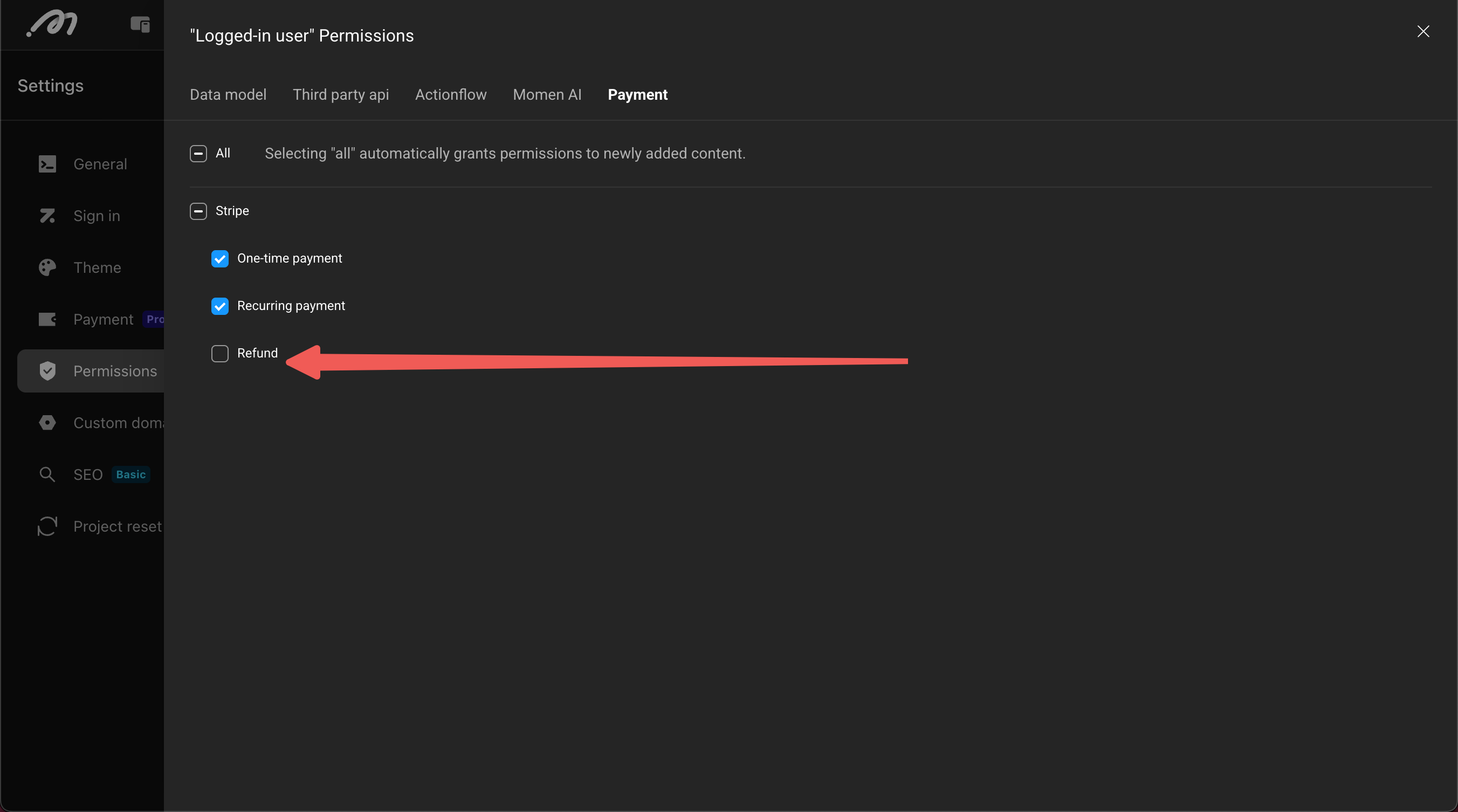Open the Third party api tab
1458x812 pixels.
pyautogui.click(x=341, y=94)
